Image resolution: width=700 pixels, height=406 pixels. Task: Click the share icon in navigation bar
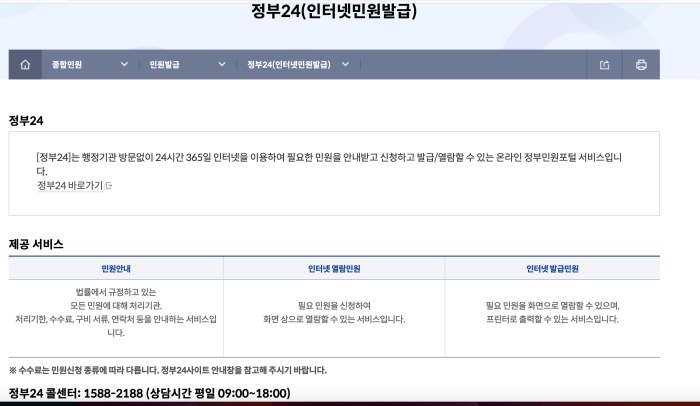[x=604, y=65]
